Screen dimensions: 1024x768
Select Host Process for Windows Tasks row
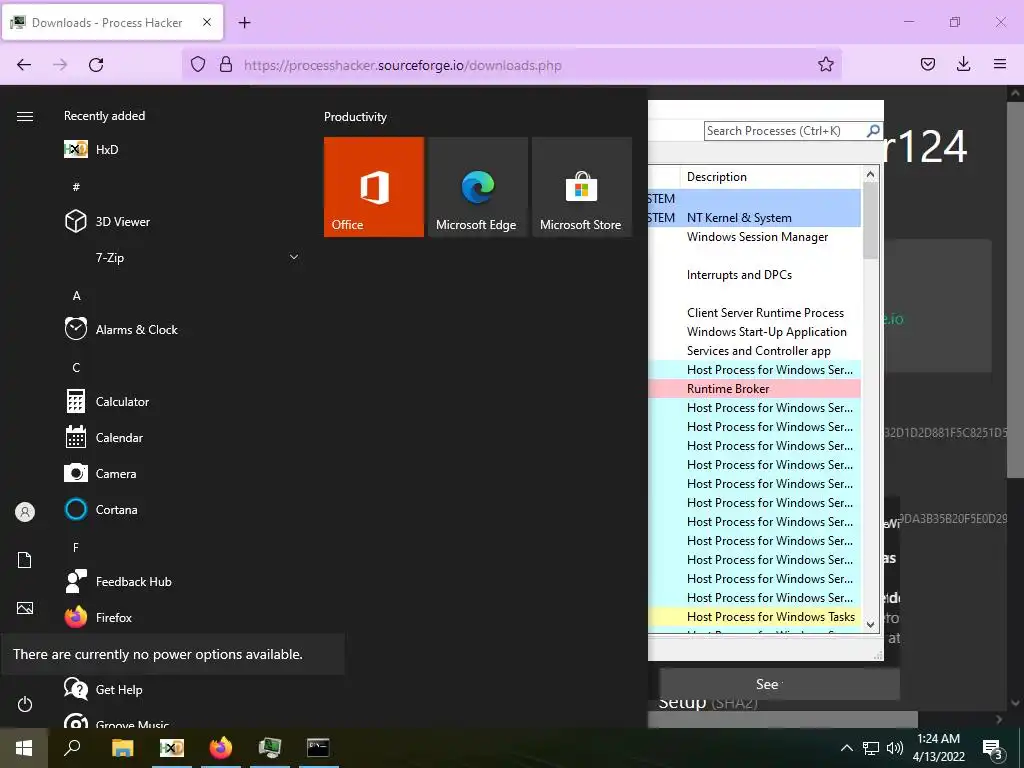[754, 616]
